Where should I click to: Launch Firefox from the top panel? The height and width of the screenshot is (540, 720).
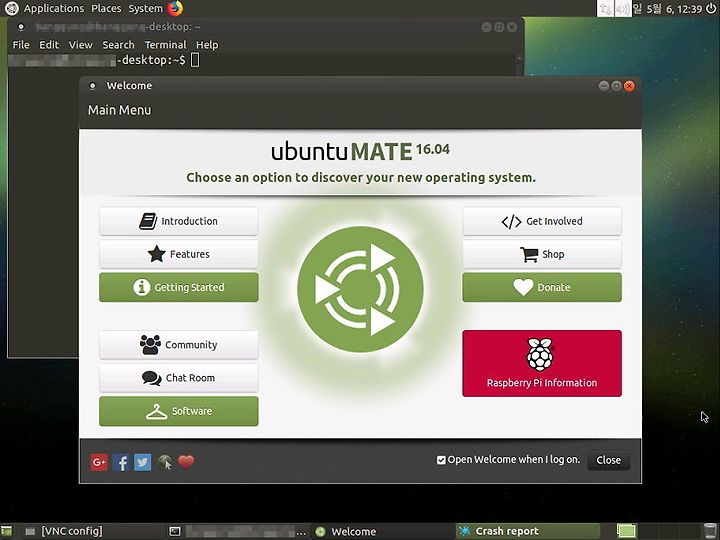pos(175,8)
